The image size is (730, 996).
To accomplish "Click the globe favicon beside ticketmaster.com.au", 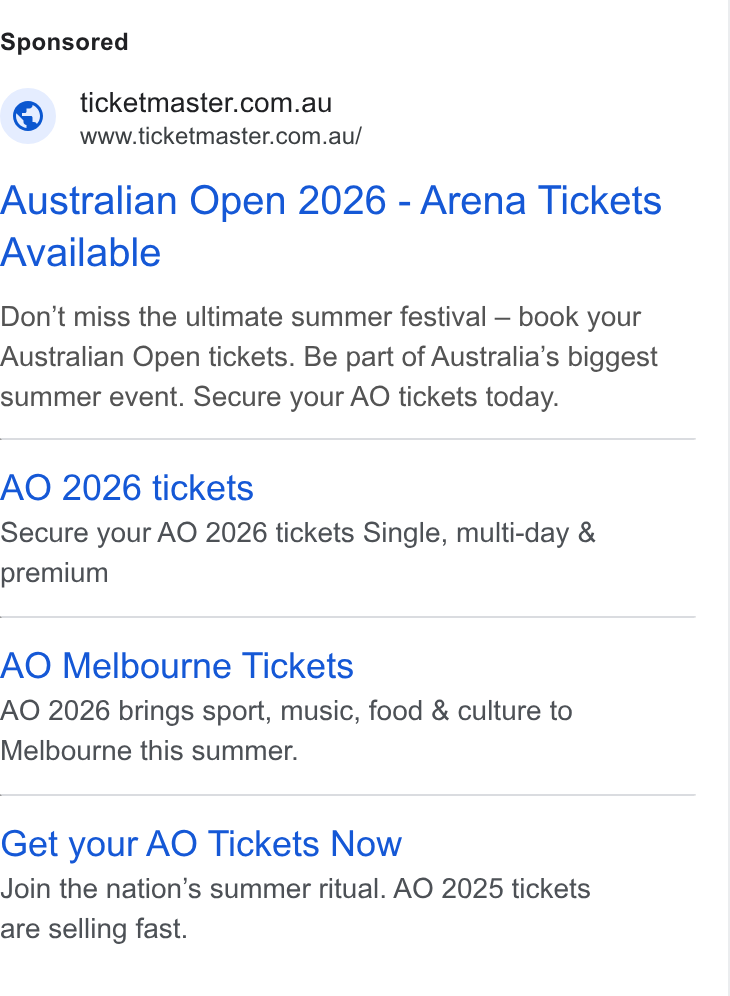I will tap(28, 116).
